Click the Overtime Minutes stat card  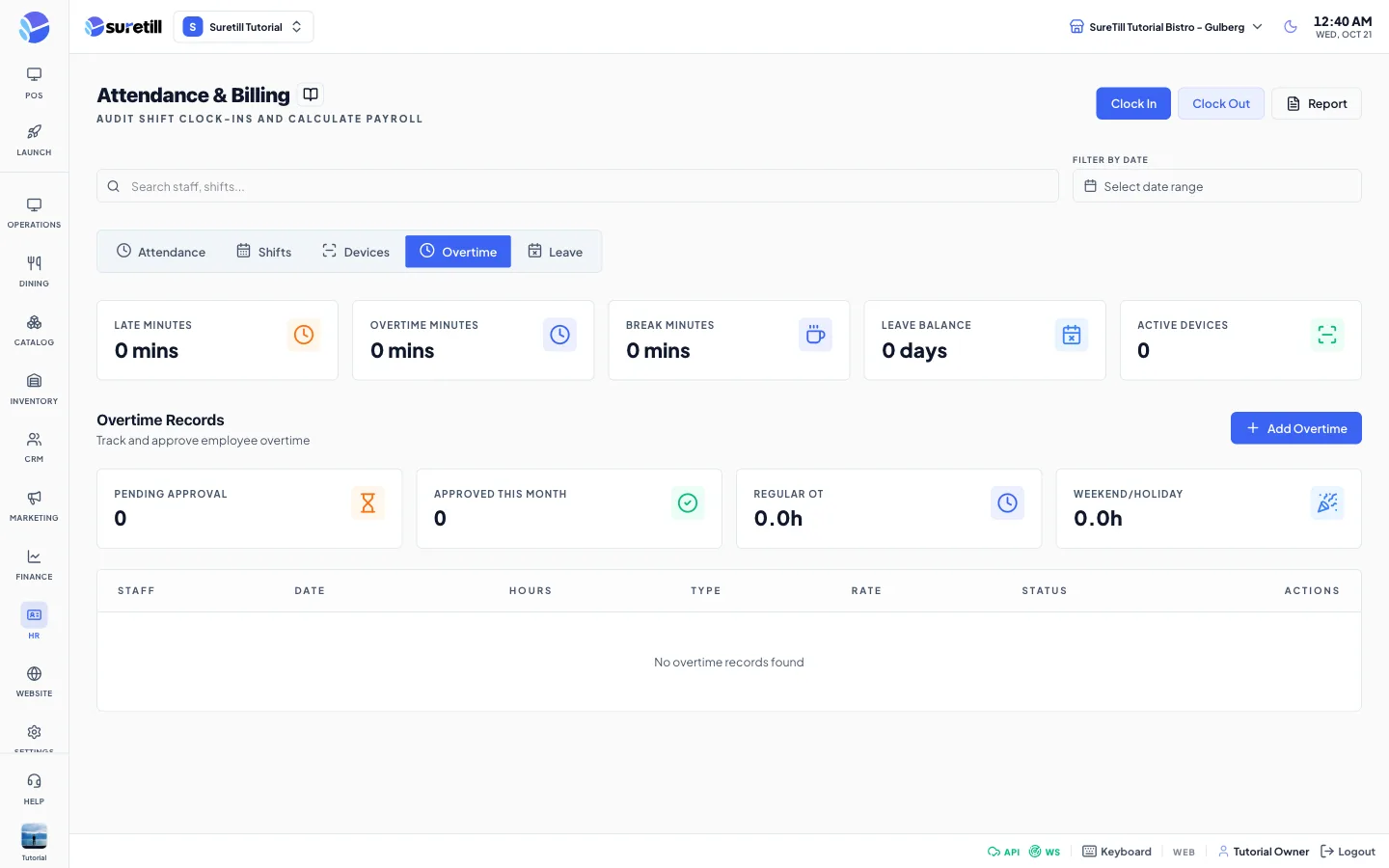coord(473,339)
